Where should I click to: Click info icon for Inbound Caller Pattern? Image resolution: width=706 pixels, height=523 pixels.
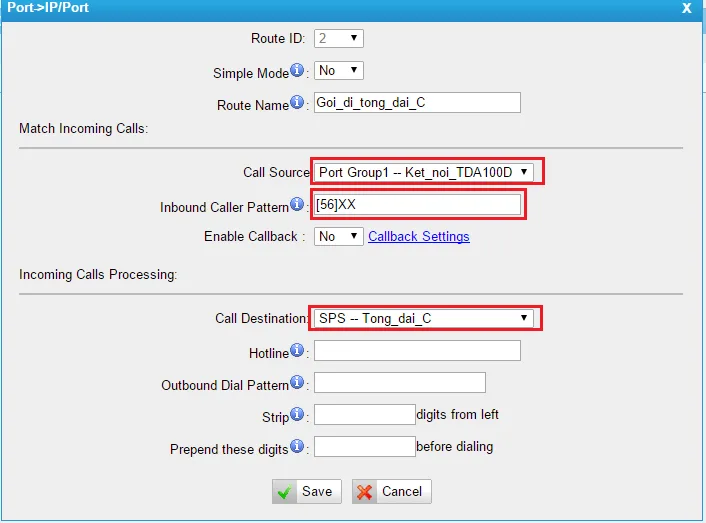coord(297,206)
